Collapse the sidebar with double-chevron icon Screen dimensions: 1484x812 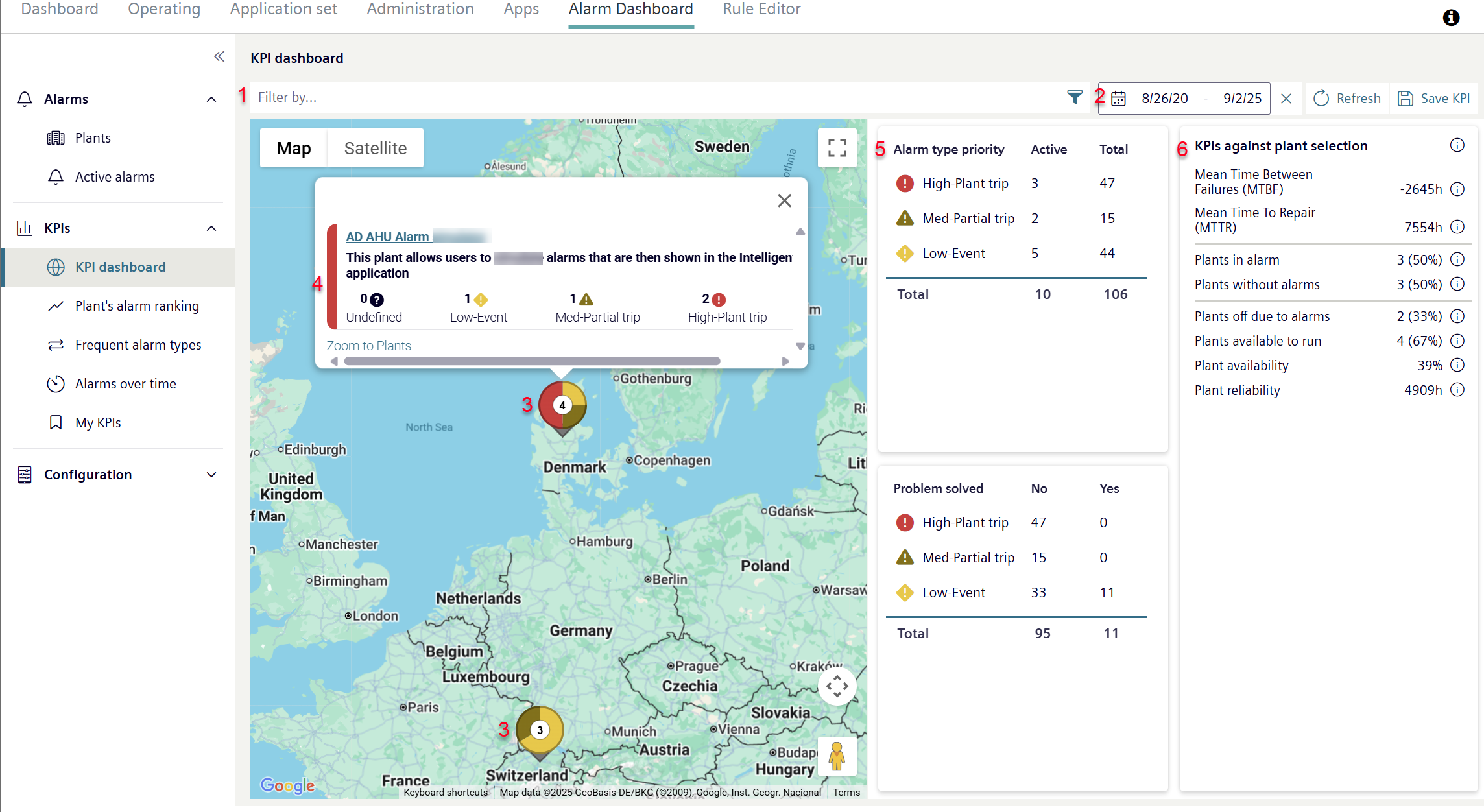tap(219, 57)
